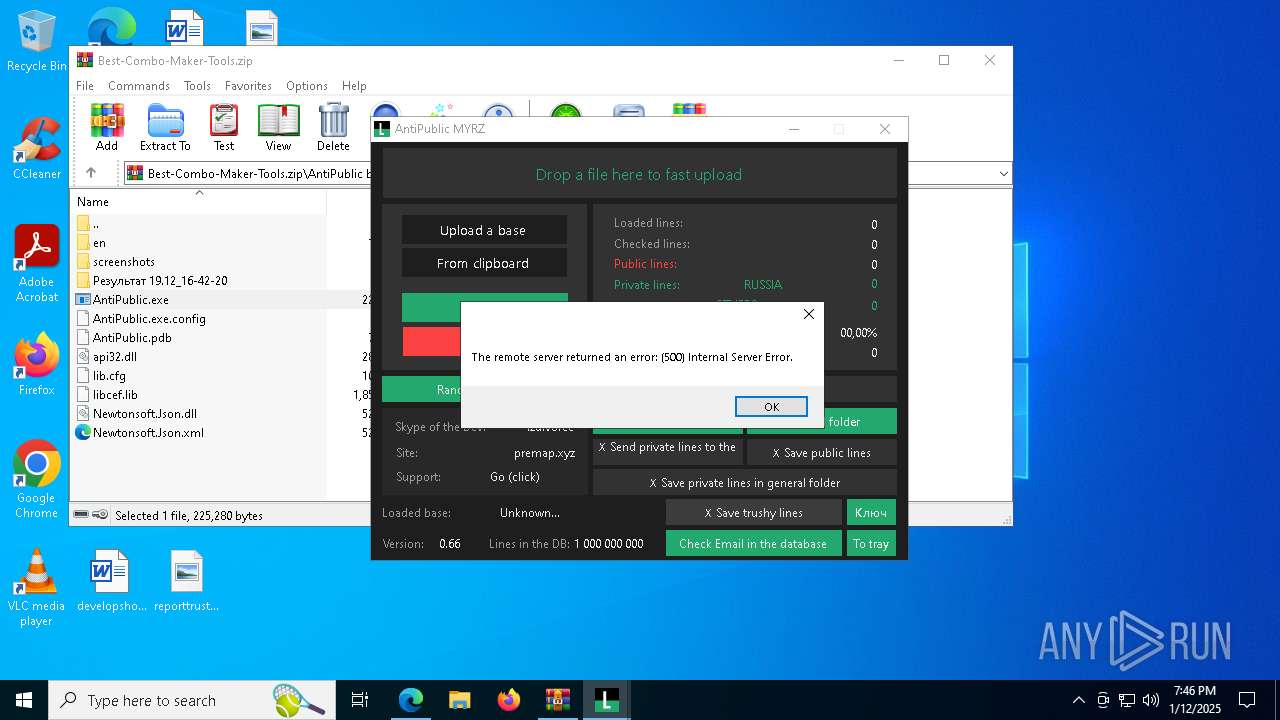The image size is (1280, 720).
Task: Open the network icon in system tray
Action: (x=1127, y=700)
